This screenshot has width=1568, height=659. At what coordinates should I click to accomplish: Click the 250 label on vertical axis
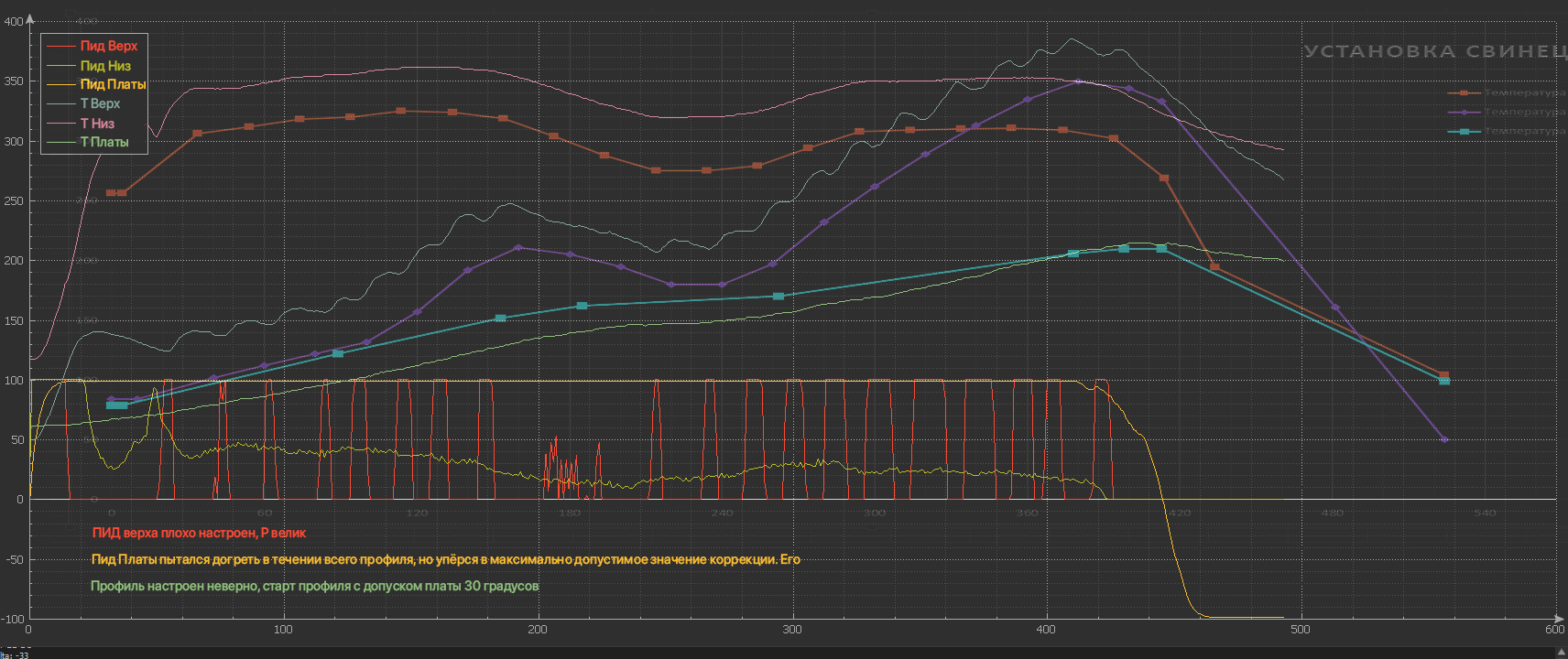coord(14,201)
